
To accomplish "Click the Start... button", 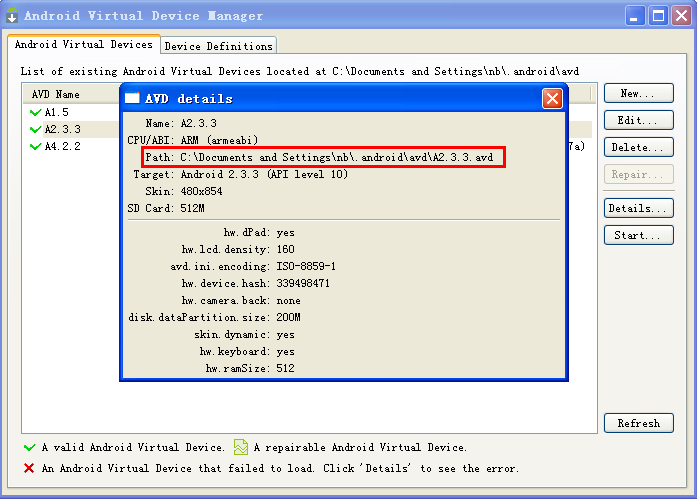I will 639,235.
